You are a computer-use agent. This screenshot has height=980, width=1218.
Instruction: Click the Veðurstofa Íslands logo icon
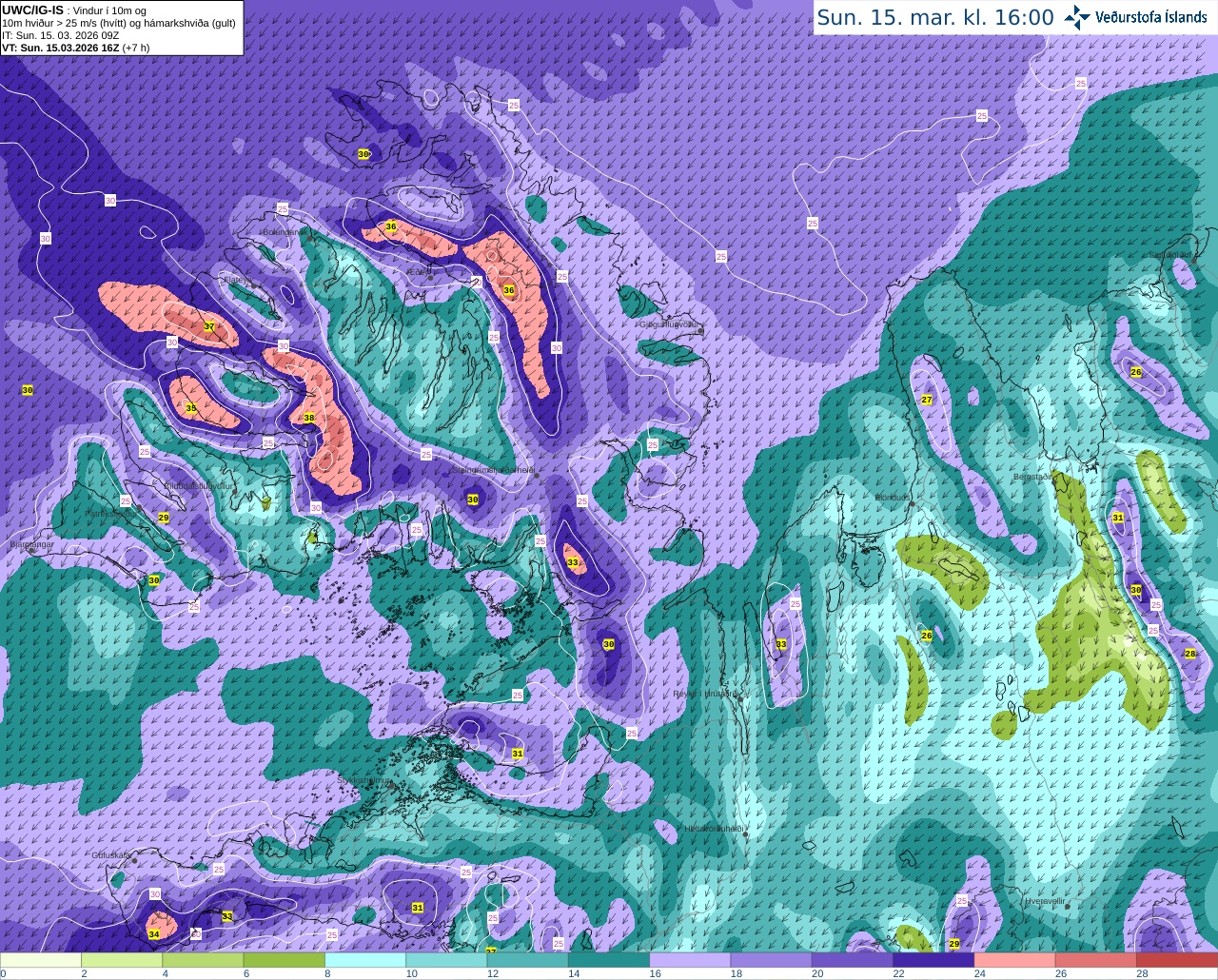[x=1078, y=17]
